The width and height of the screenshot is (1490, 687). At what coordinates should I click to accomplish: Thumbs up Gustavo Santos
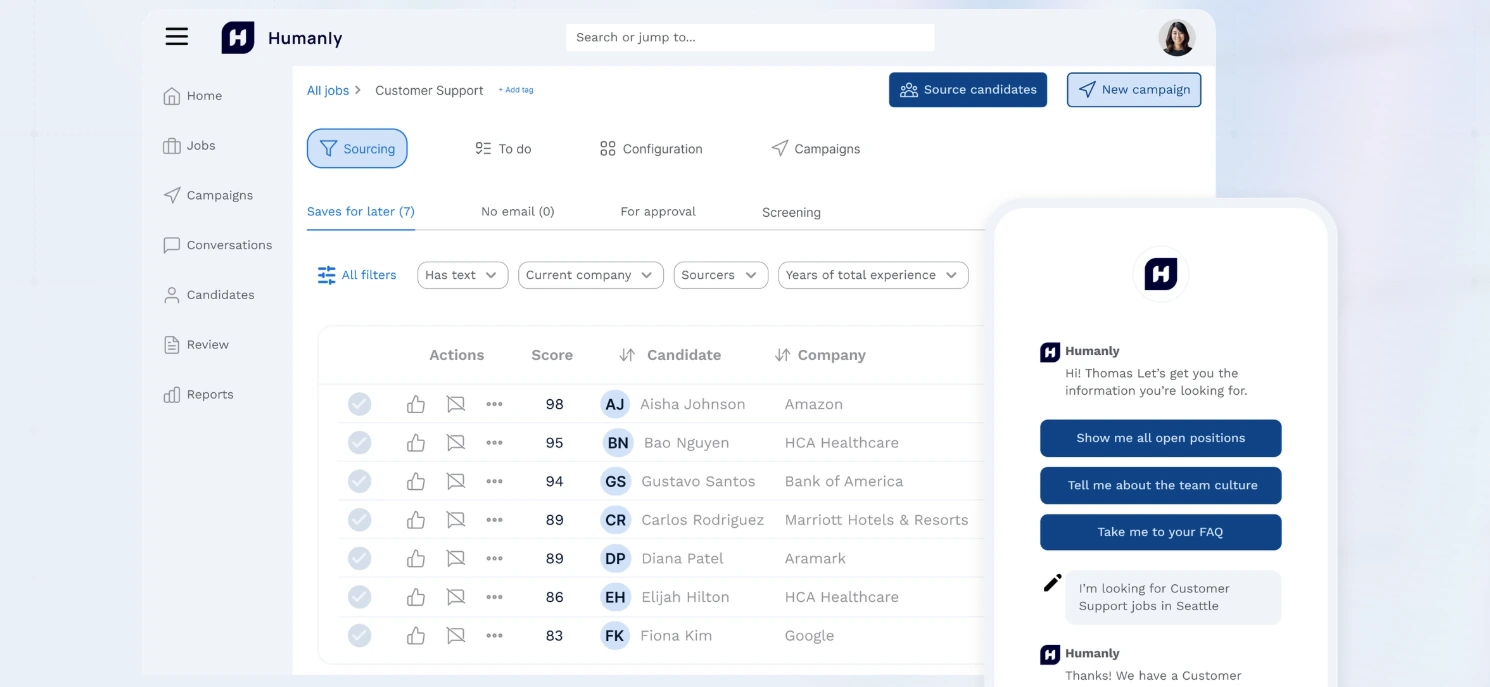416,481
